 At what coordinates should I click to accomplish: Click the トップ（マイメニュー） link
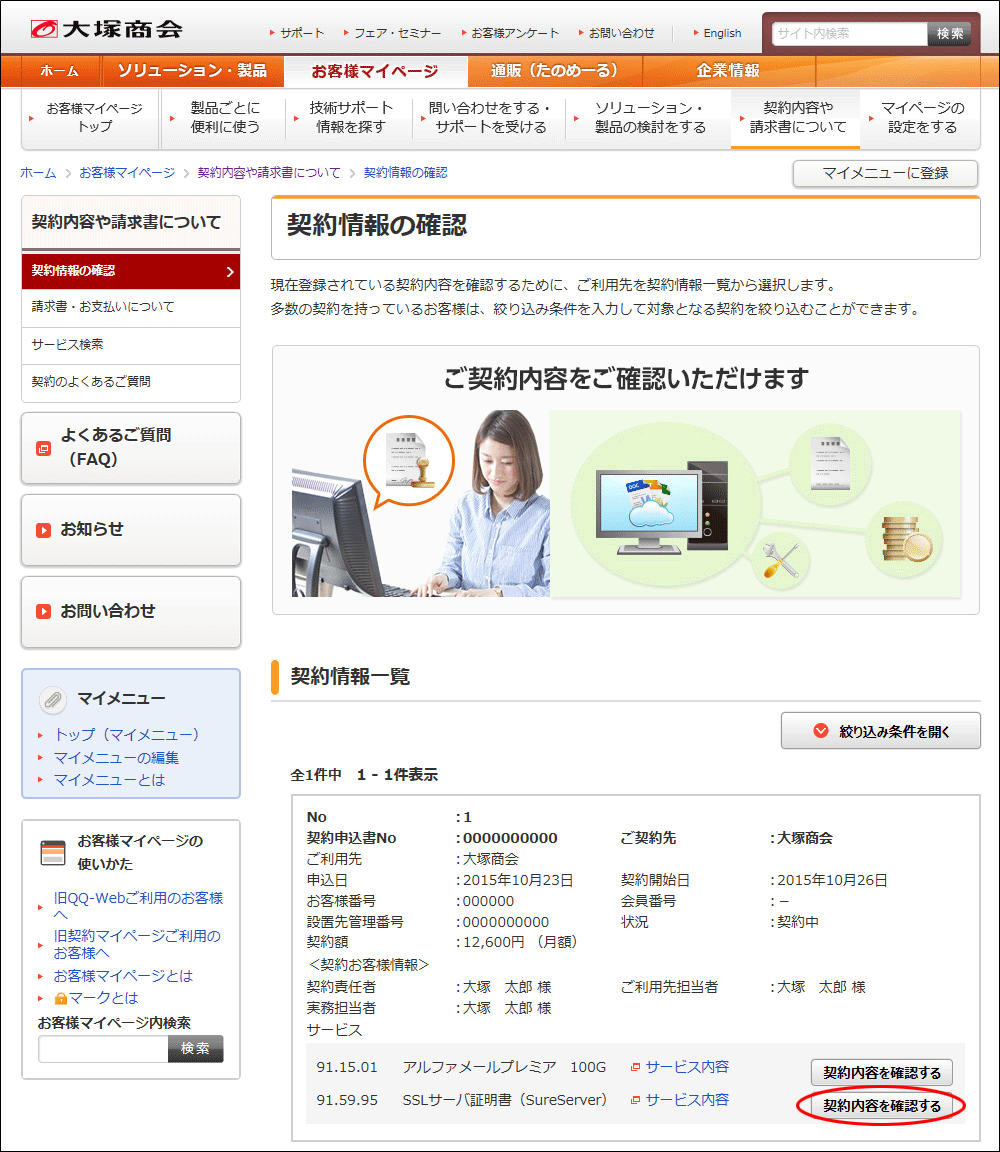pyautogui.click(x=126, y=735)
